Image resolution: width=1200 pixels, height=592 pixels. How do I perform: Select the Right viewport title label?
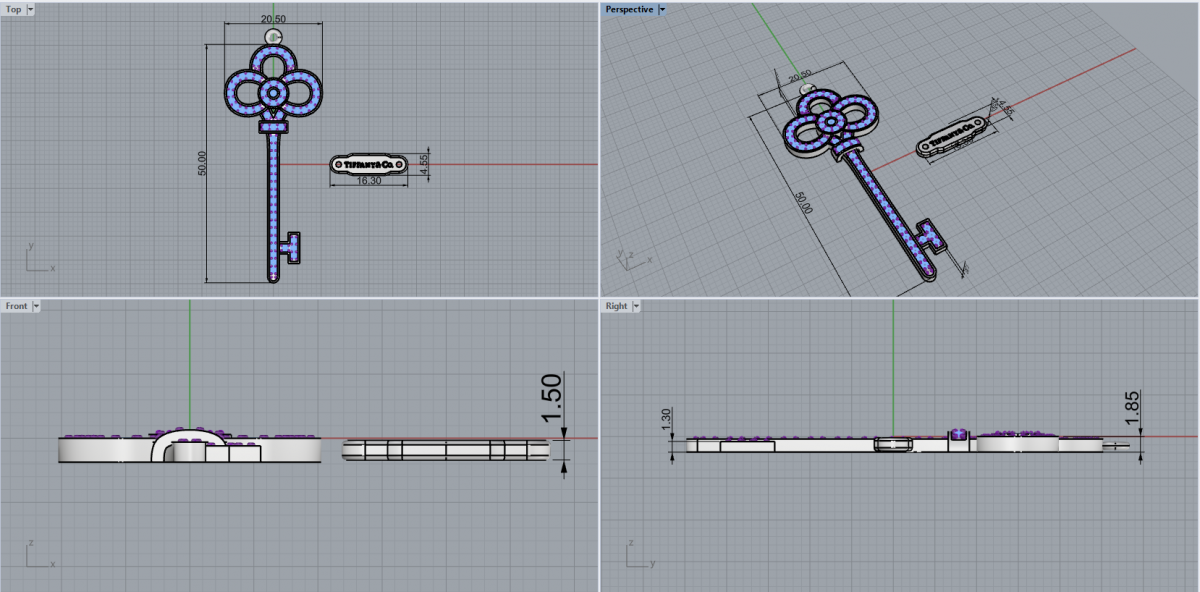617,306
